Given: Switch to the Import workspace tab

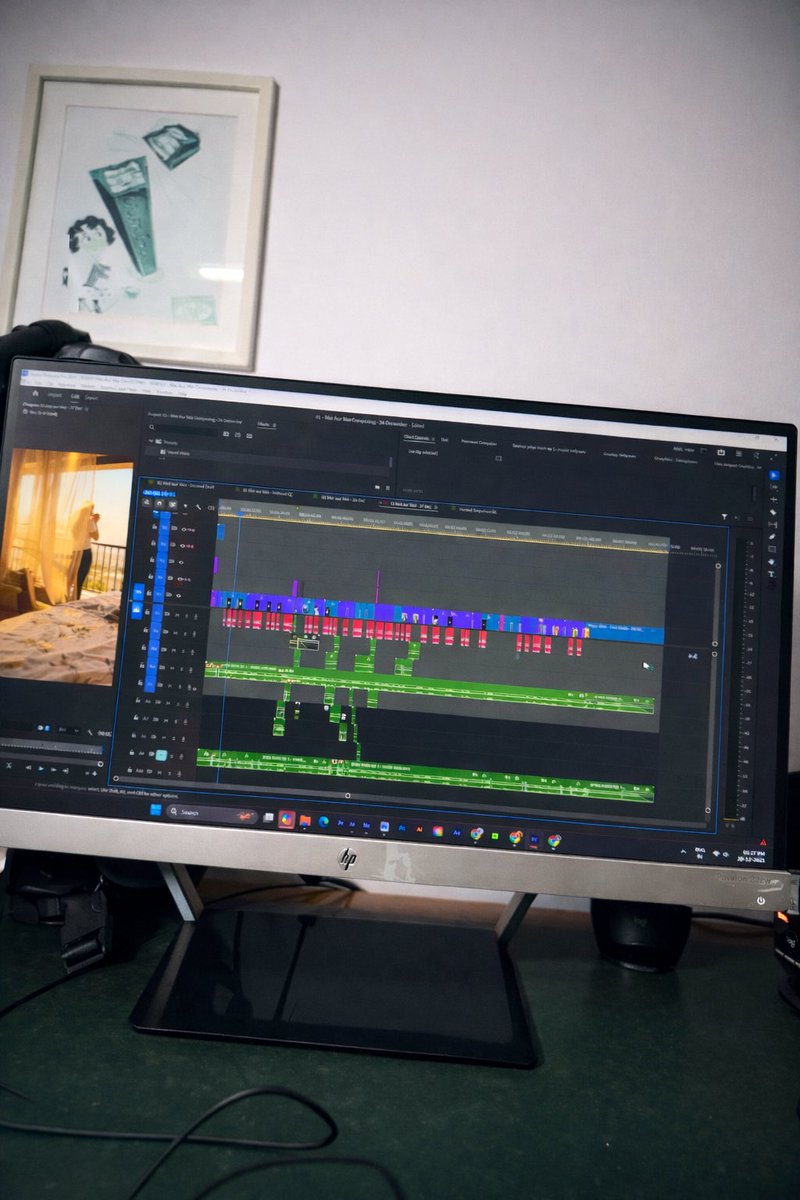Looking at the screenshot, I should pyautogui.click(x=55, y=395).
